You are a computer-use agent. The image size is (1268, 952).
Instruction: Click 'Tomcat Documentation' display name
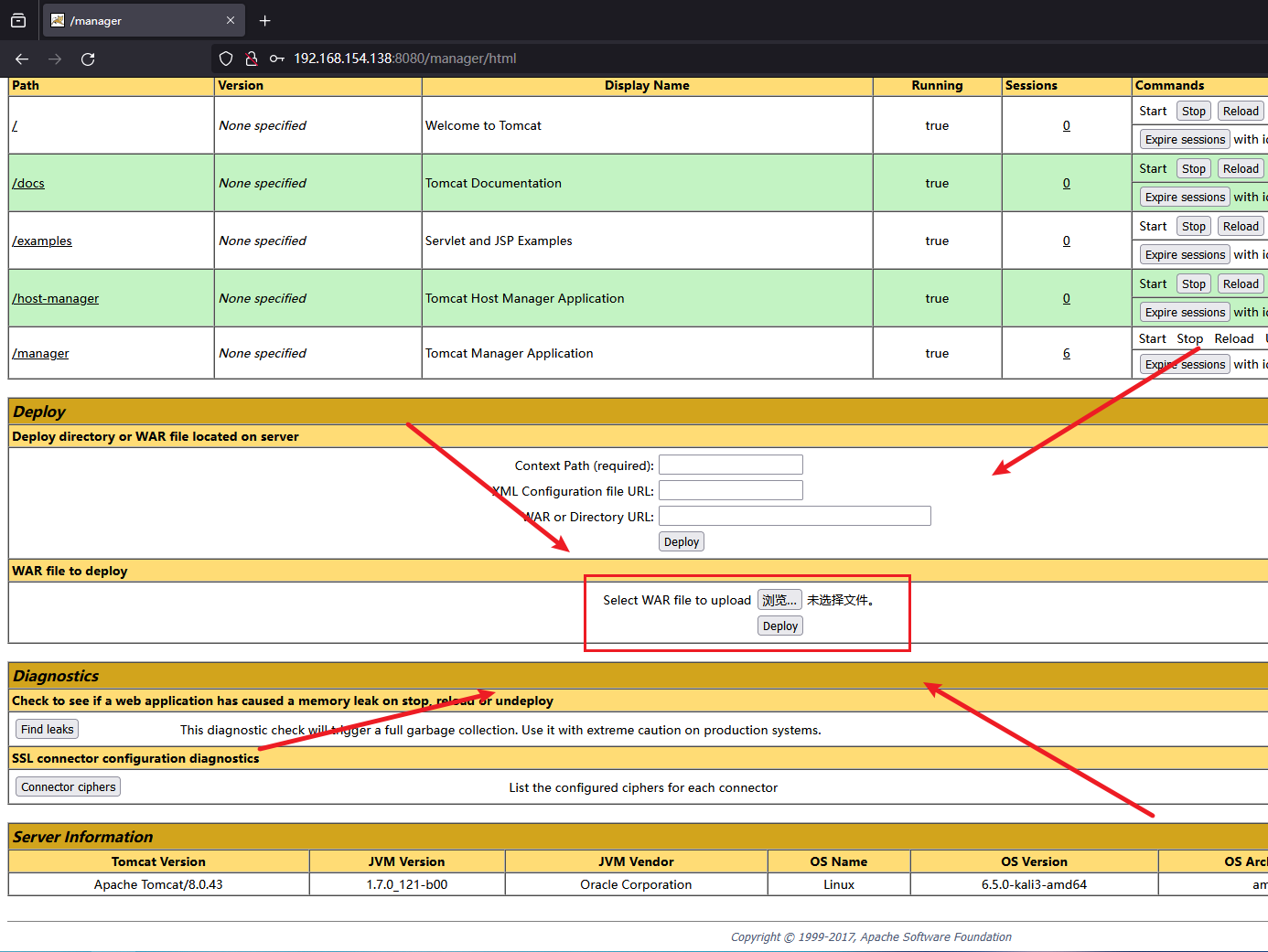point(493,183)
